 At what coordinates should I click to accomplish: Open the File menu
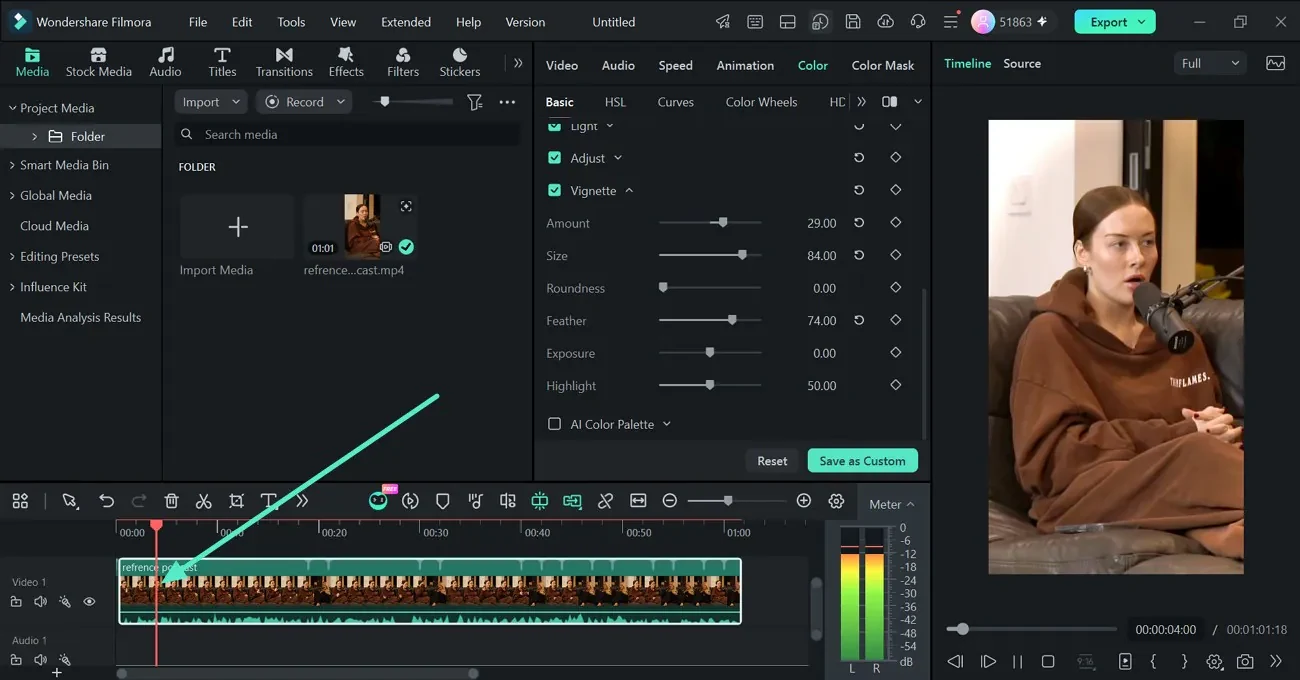(198, 22)
